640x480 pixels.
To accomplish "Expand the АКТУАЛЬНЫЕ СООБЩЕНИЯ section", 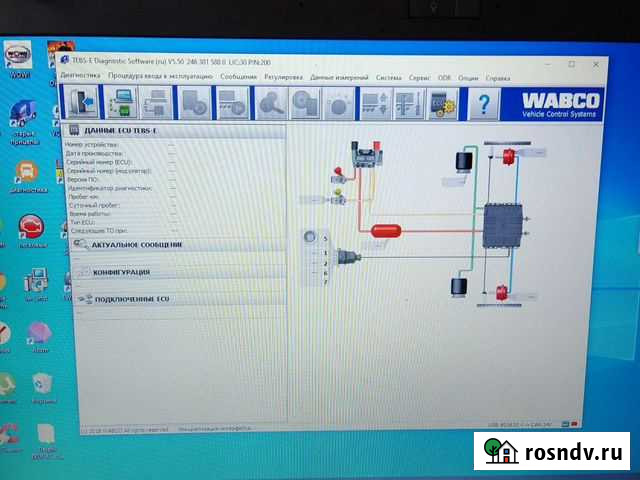I will [178, 245].
